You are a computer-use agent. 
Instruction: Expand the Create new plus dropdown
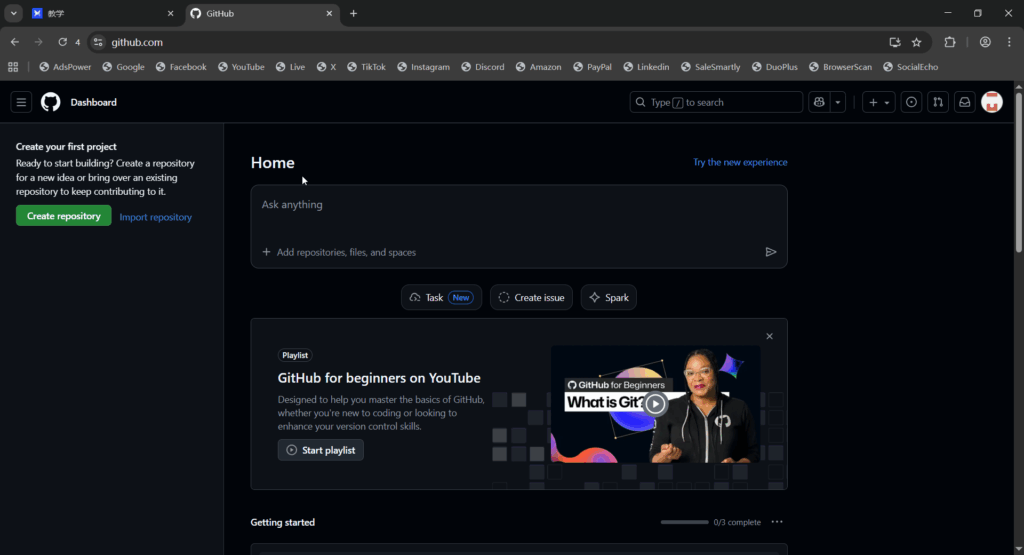click(879, 102)
